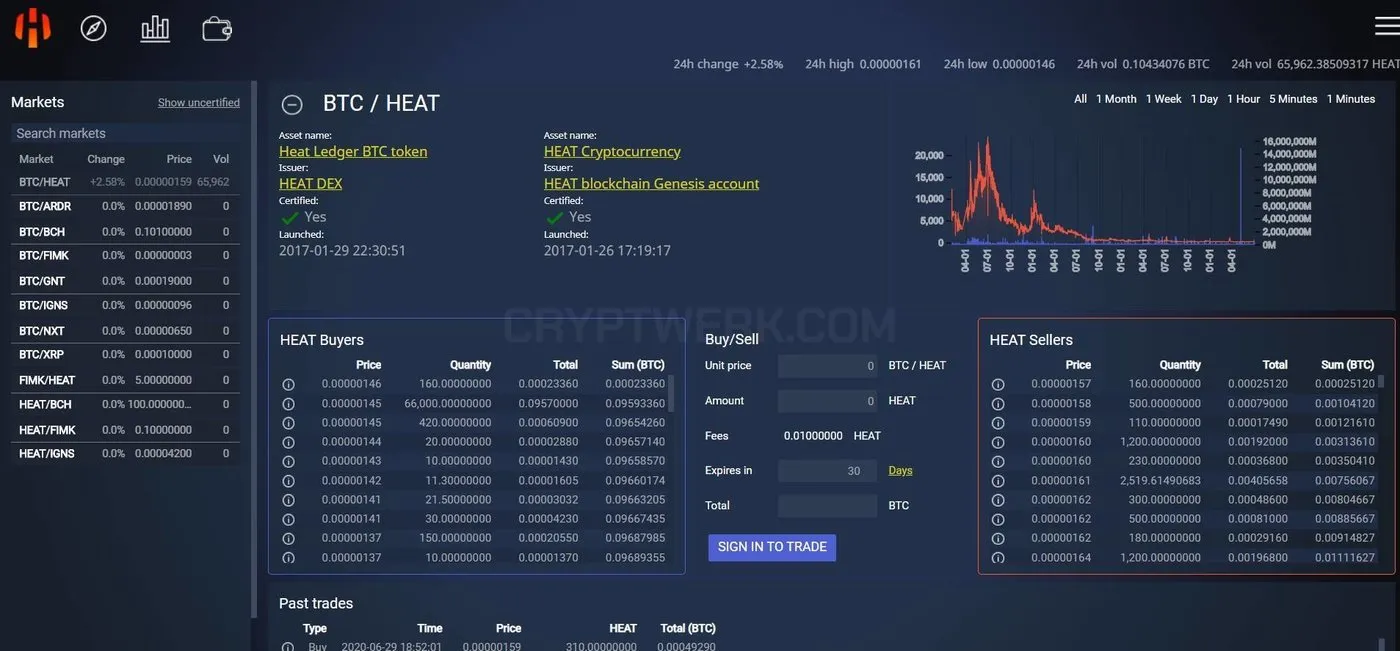The height and width of the screenshot is (651, 1400).
Task: Select the BTC/FIMK market row
Action: (x=125, y=256)
